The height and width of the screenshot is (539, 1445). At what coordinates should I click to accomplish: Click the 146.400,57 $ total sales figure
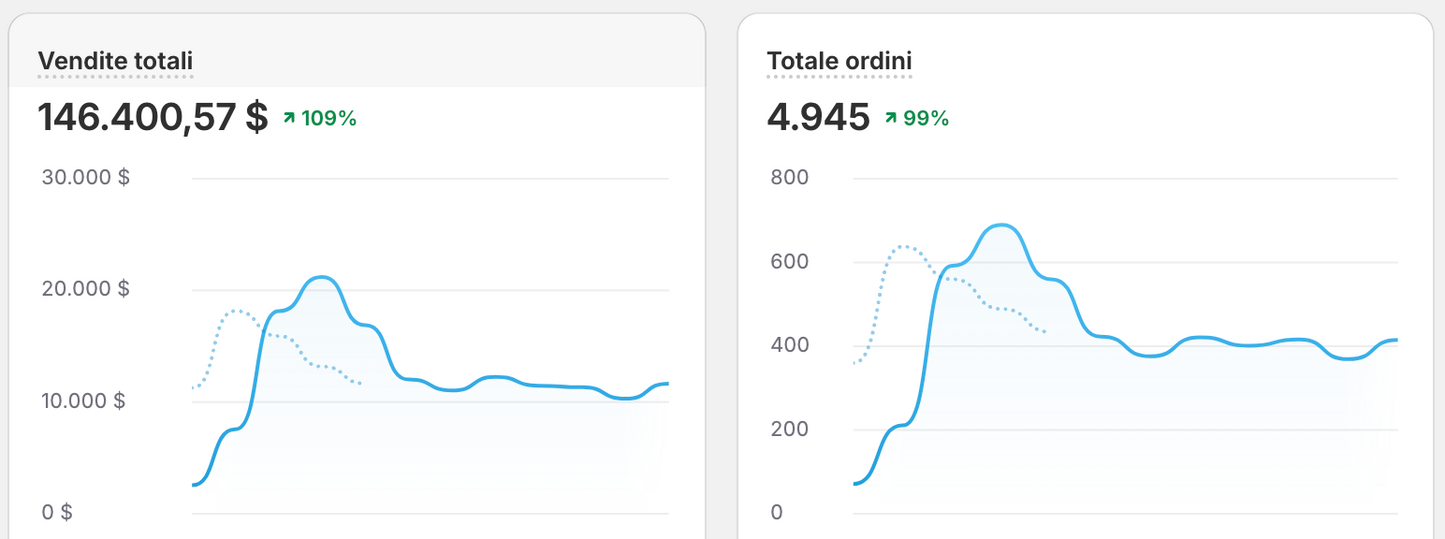[x=153, y=118]
